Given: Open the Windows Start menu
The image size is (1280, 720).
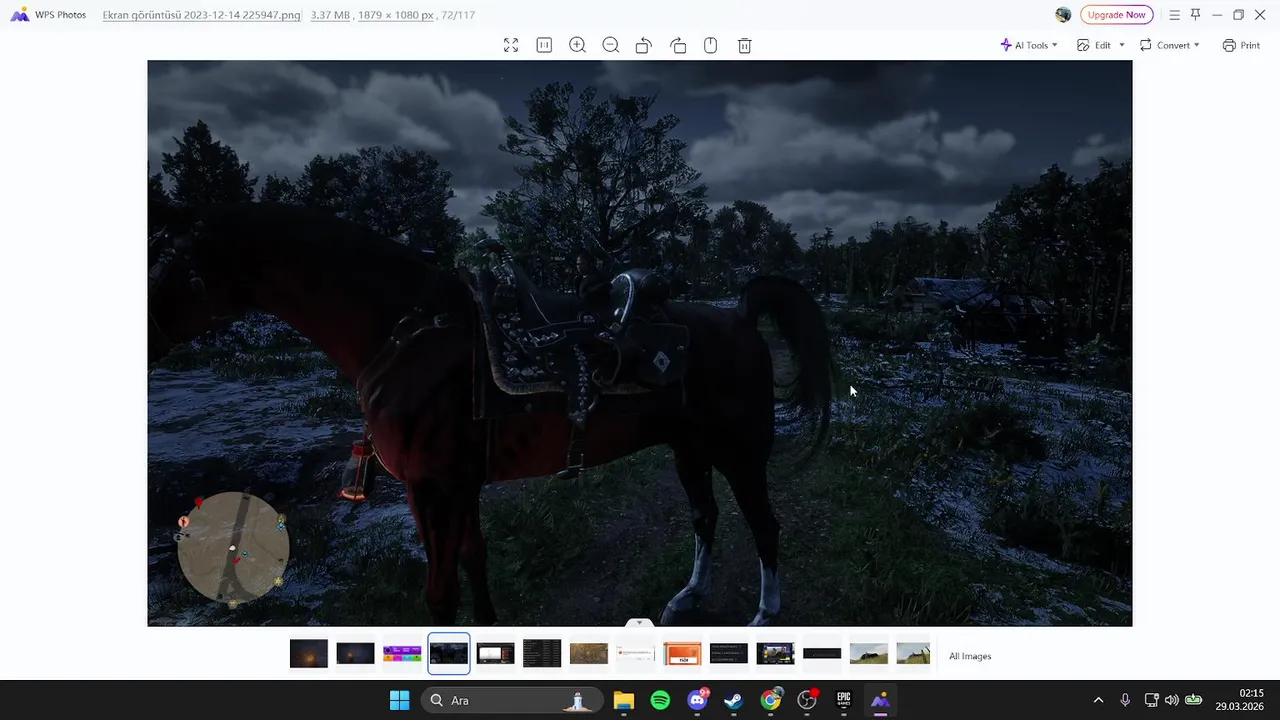Looking at the screenshot, I should coord(399,700).
